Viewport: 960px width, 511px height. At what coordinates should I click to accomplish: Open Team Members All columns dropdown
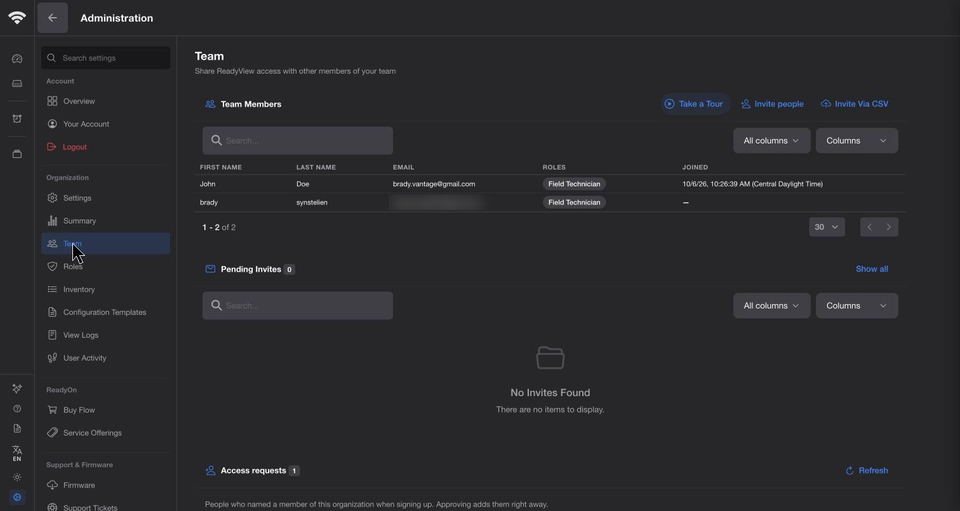click(771, 141)
